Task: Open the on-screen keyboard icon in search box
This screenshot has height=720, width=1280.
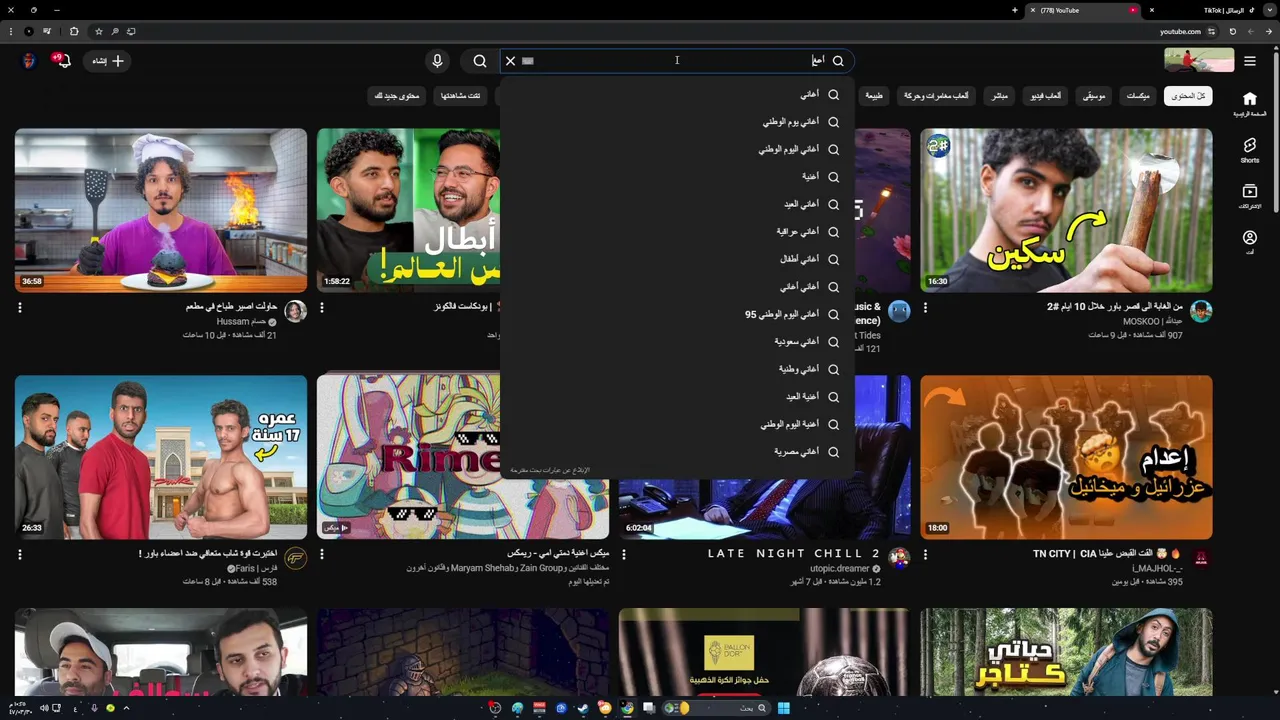Action: click(528, 61)
